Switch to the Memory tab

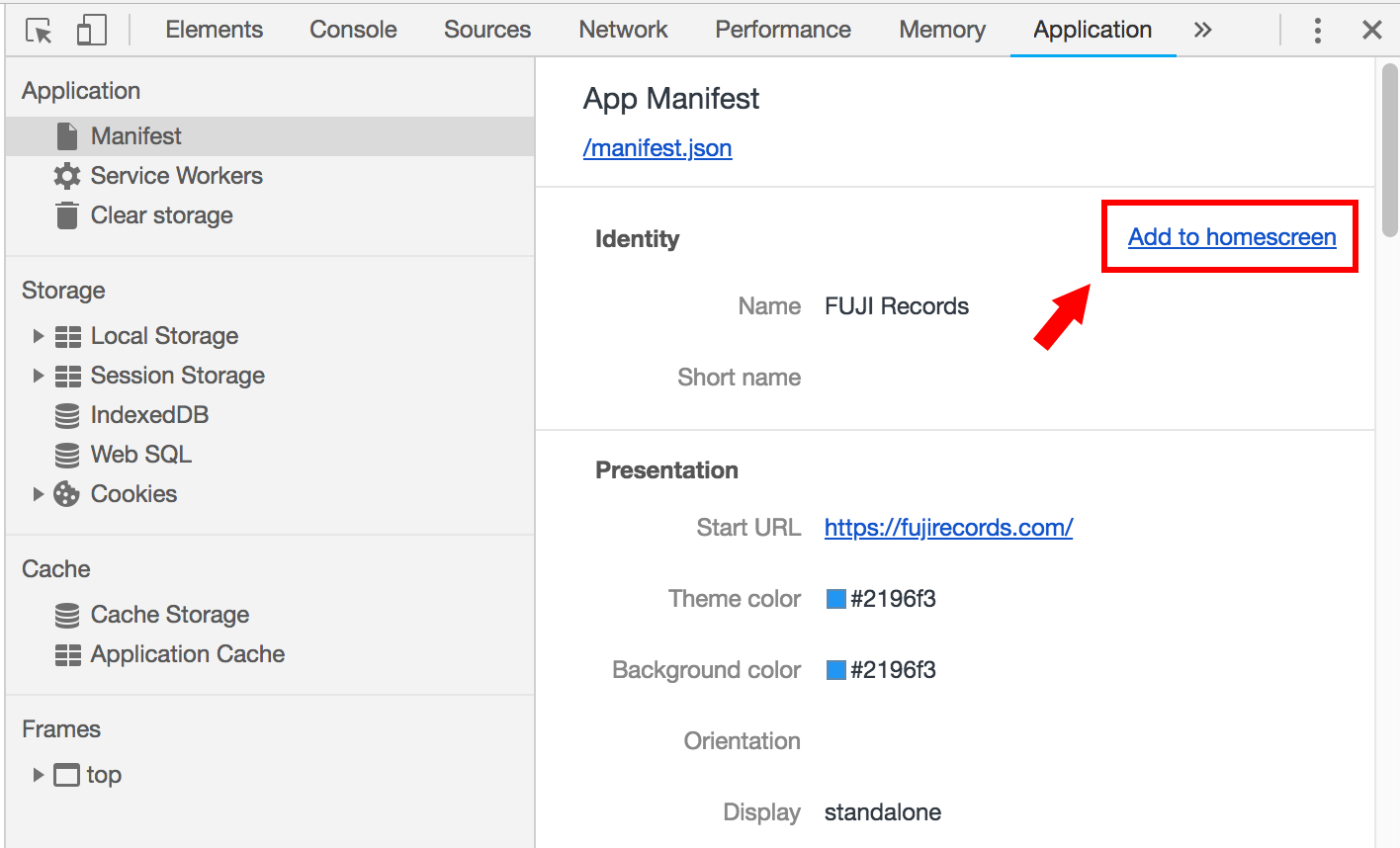tap(942, 30)
